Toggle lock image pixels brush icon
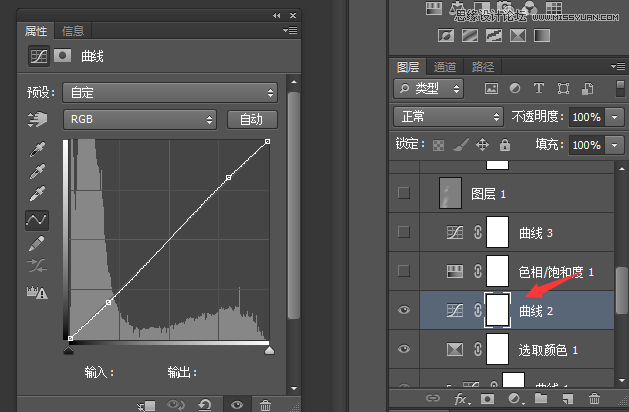This screenshot has height=412, width=629. (461, 144)
